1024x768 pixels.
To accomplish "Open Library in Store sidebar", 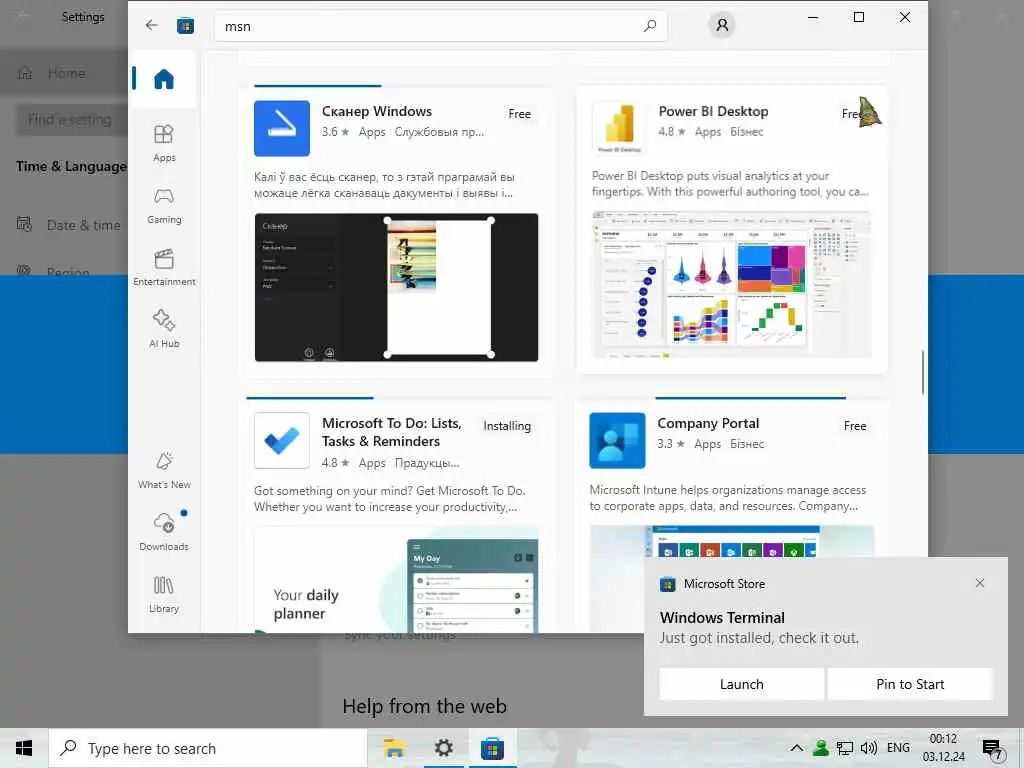I will click(164, 594).
